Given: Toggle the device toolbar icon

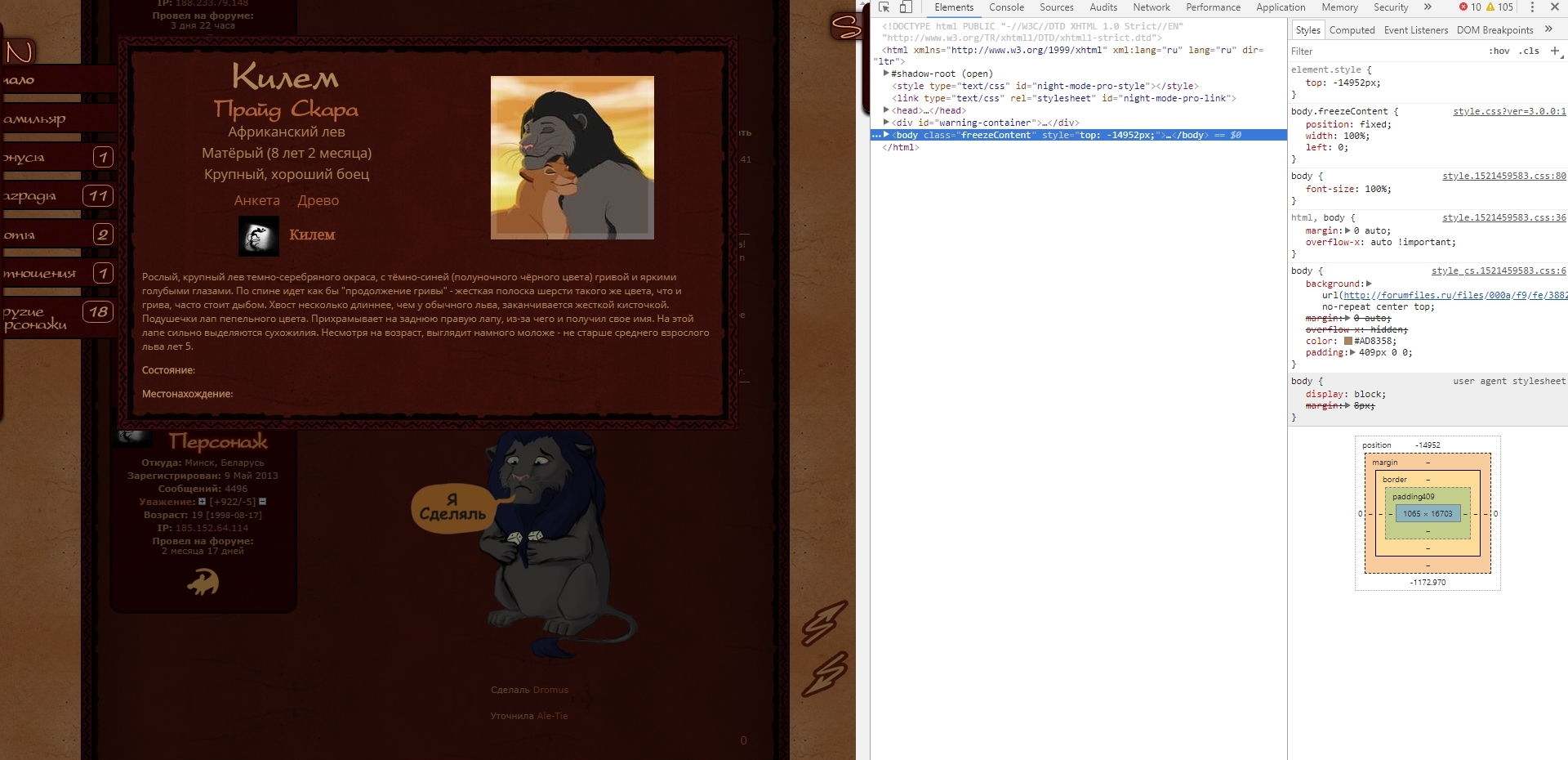Looking at the screenshot, I should coord(906,7).
